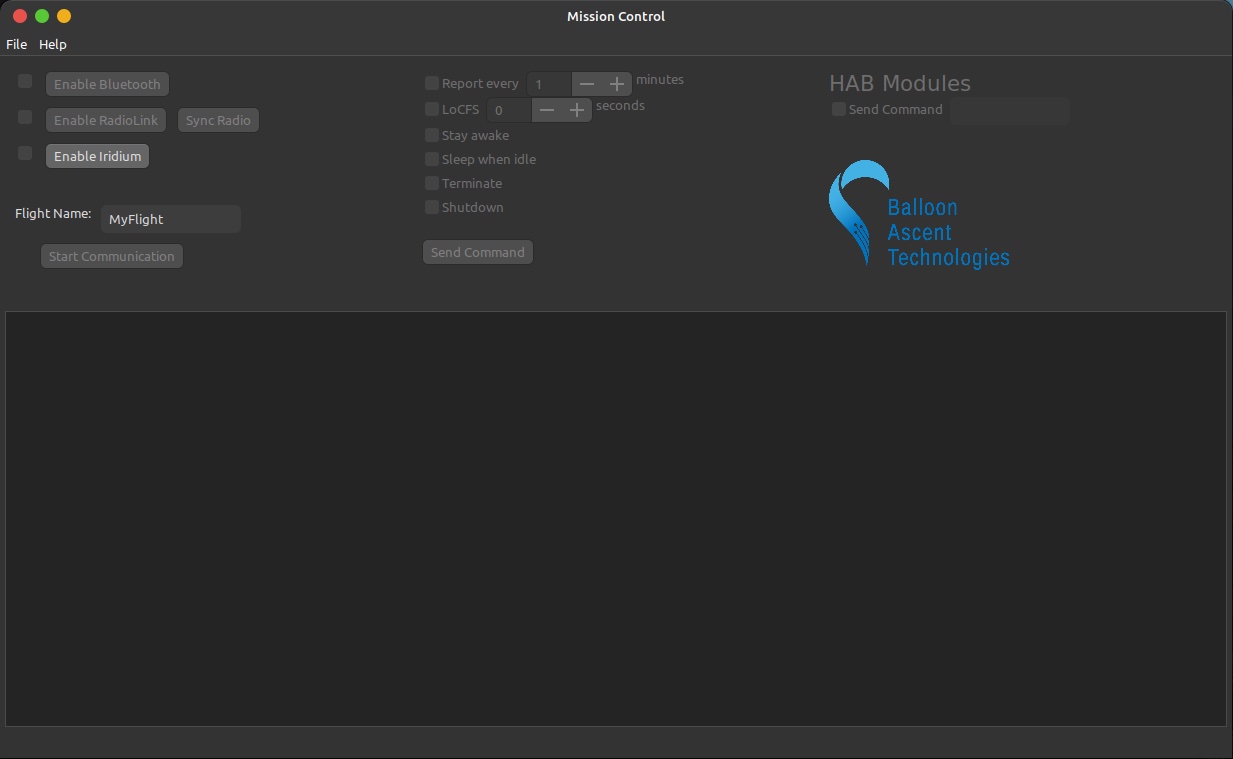Open the File menu
This screenshot has height=759, width=1233.
click(x=16, y=44)
